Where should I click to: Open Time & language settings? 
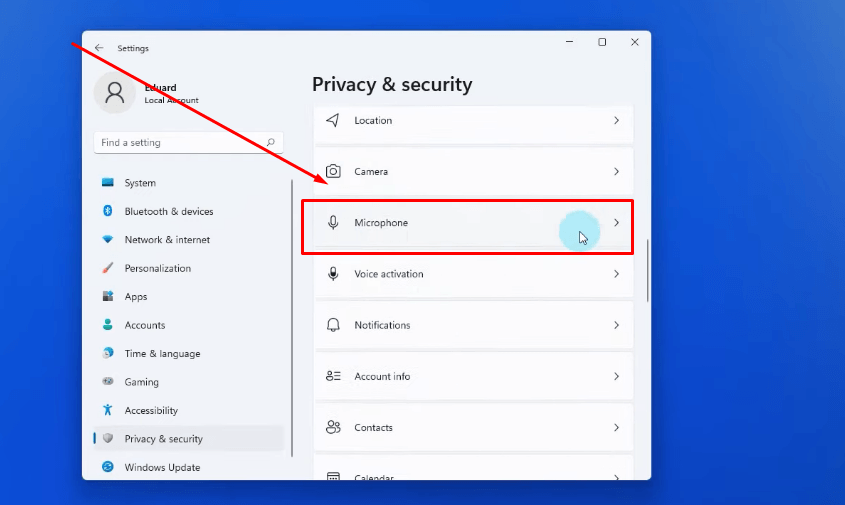[x=189, y=354]
